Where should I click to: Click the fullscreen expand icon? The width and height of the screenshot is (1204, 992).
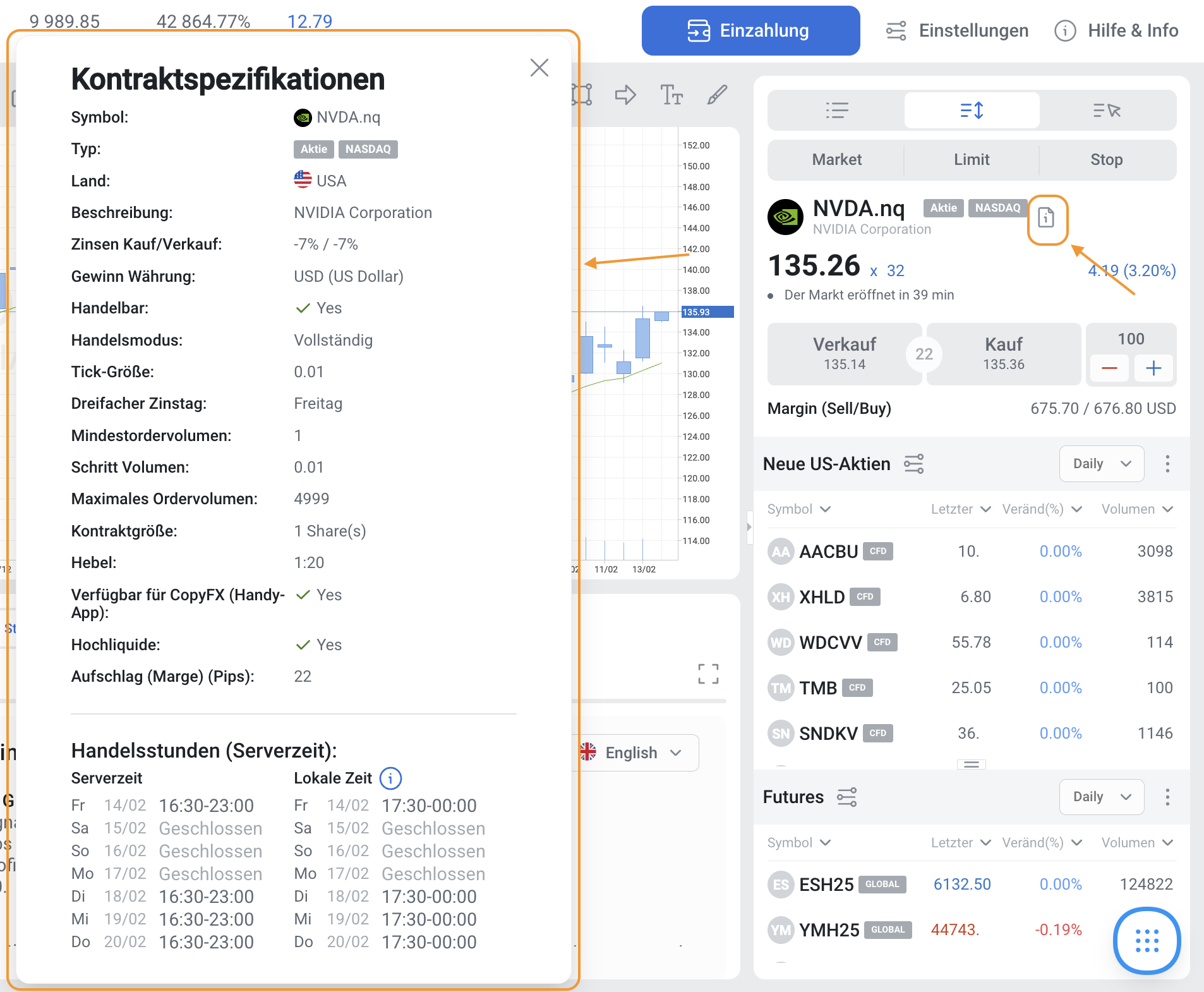(708, 674)
